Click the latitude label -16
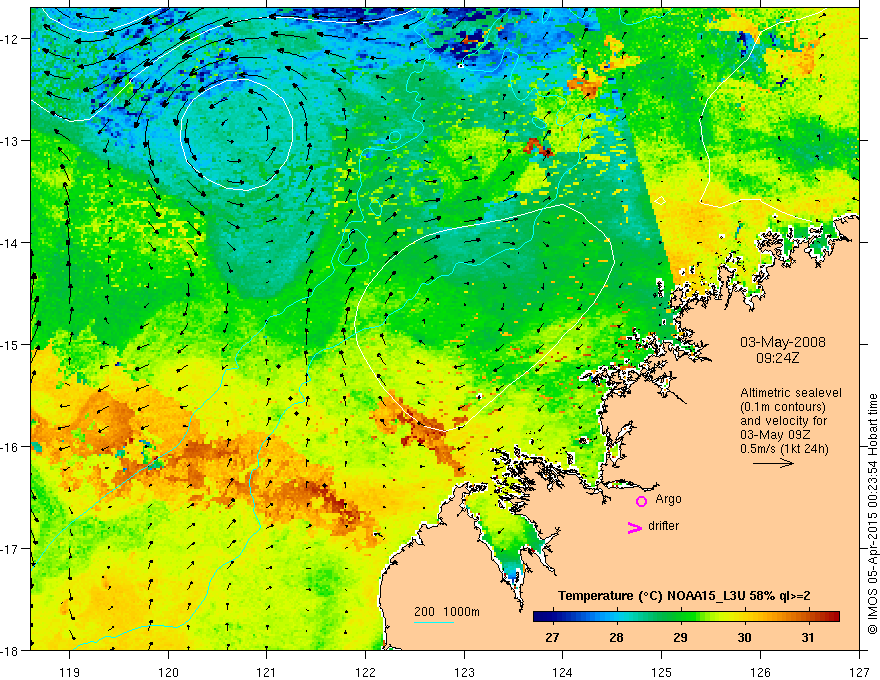The height and width of the screenshot is (680, 880). 11,447
